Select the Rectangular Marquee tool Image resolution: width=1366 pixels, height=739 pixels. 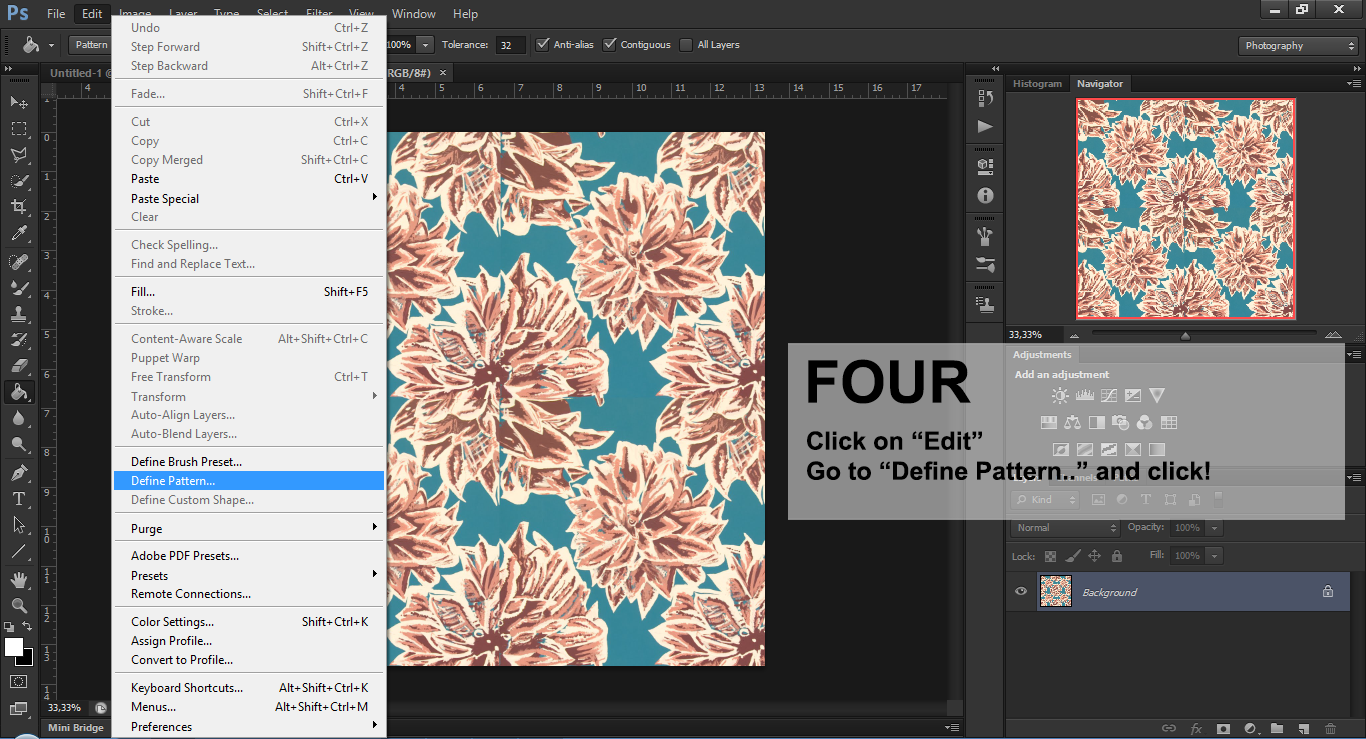tap(19, 129)
